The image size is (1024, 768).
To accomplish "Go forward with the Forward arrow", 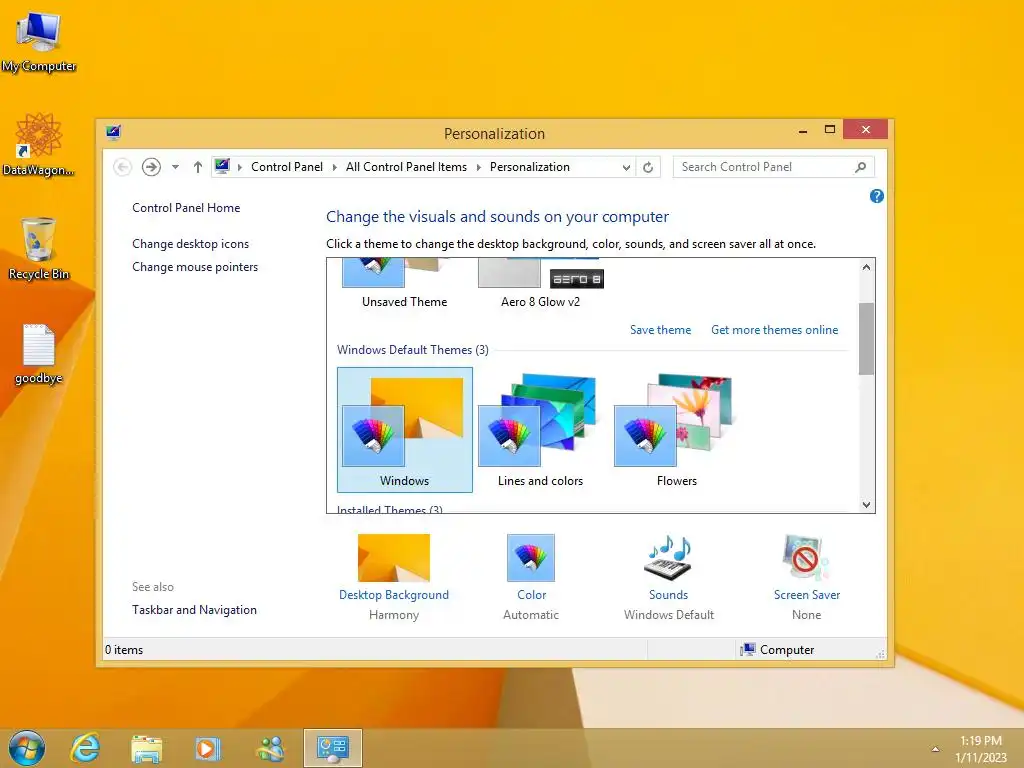I will [x=151, y=167].
